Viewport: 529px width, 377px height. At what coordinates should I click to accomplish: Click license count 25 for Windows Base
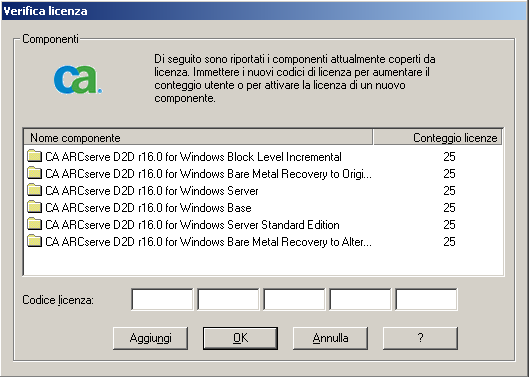(449, 208)
